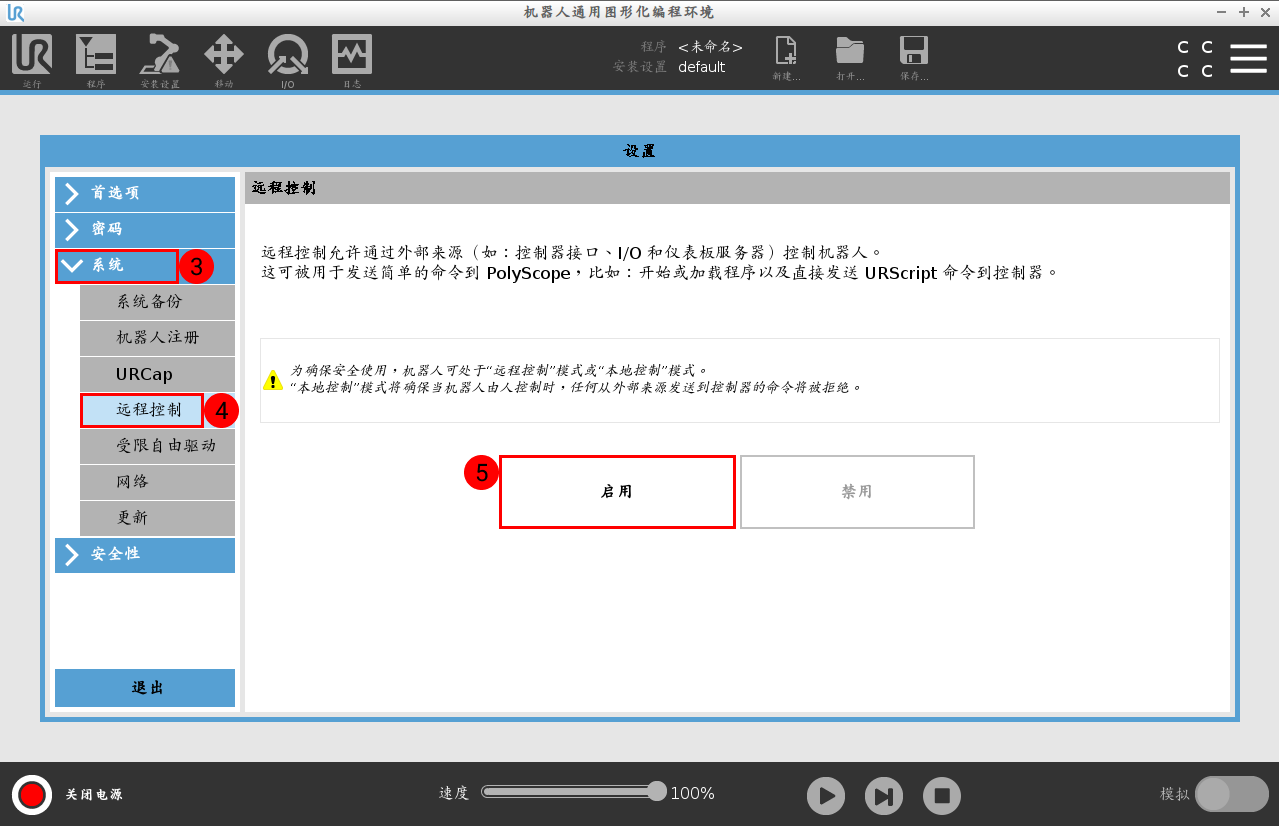Expand the 首选项 section

coord(144,193)
